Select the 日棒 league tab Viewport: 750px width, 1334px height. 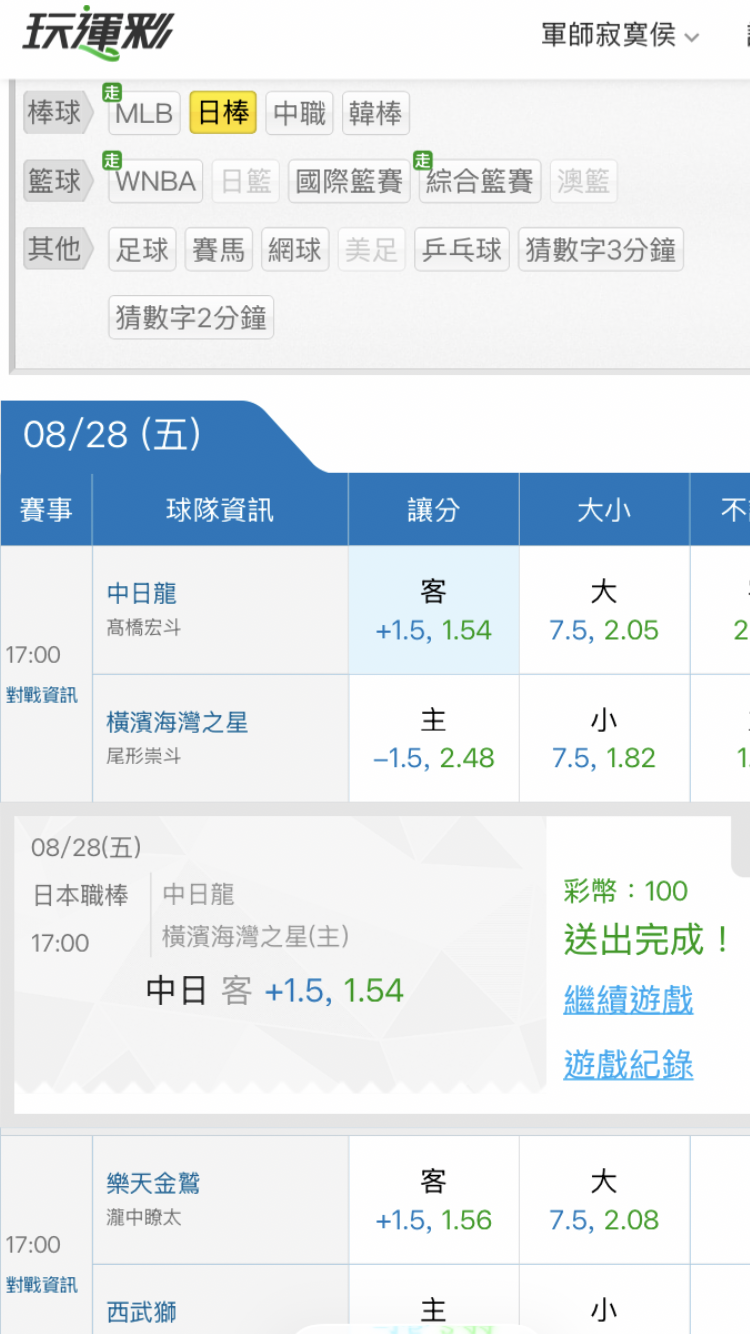223,113
